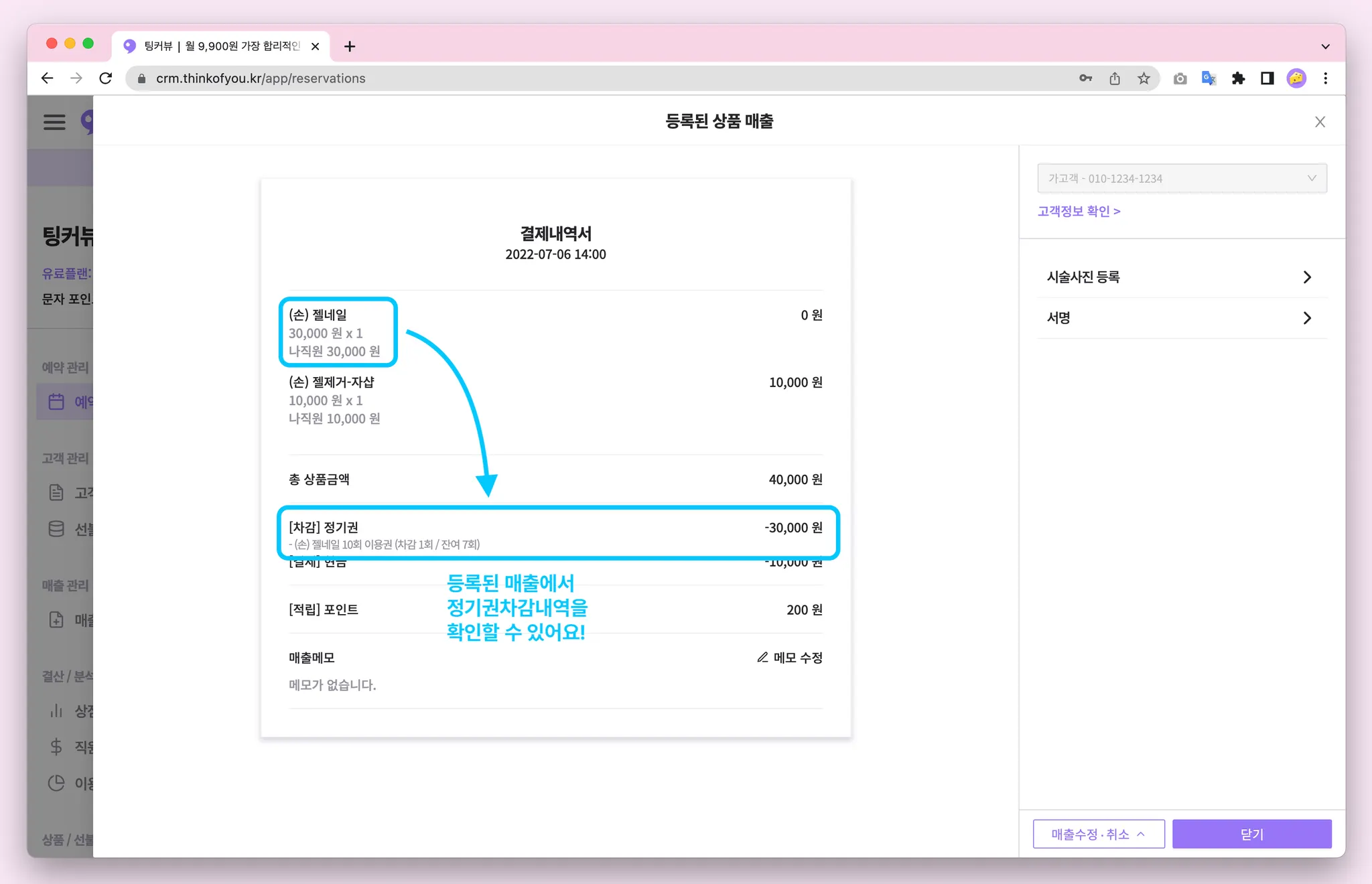Viewport: 1372px width, 884px height.
Task: Click the share icon in address bar
Action: [1115, 78]
